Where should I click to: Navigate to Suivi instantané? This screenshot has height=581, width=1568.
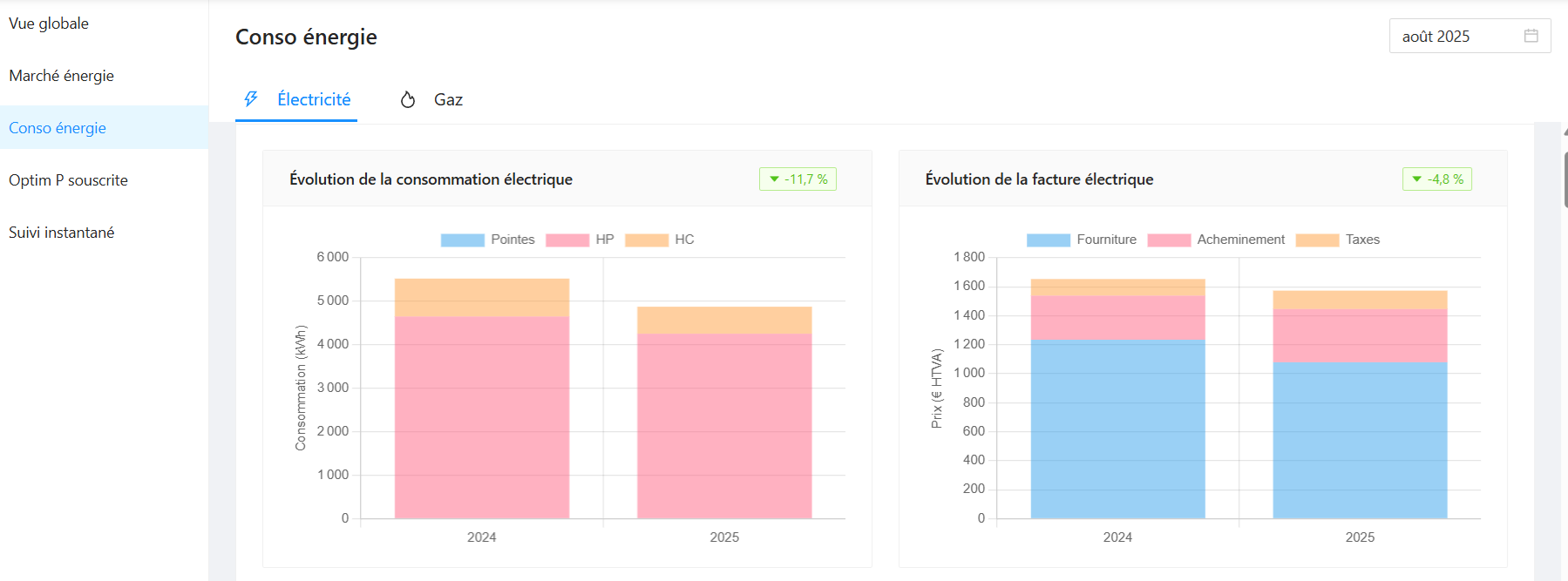(61, 233)
